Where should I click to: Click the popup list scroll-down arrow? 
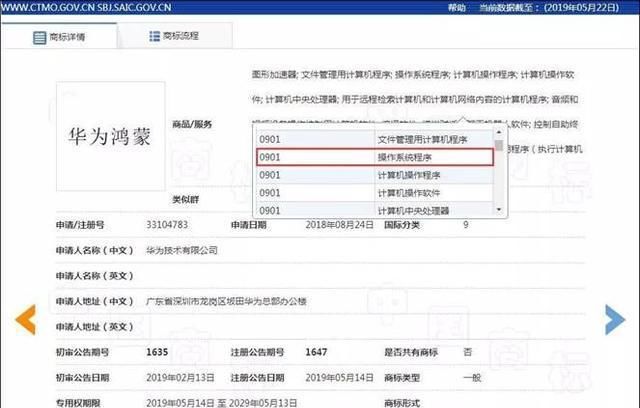[x=499, y=211]
